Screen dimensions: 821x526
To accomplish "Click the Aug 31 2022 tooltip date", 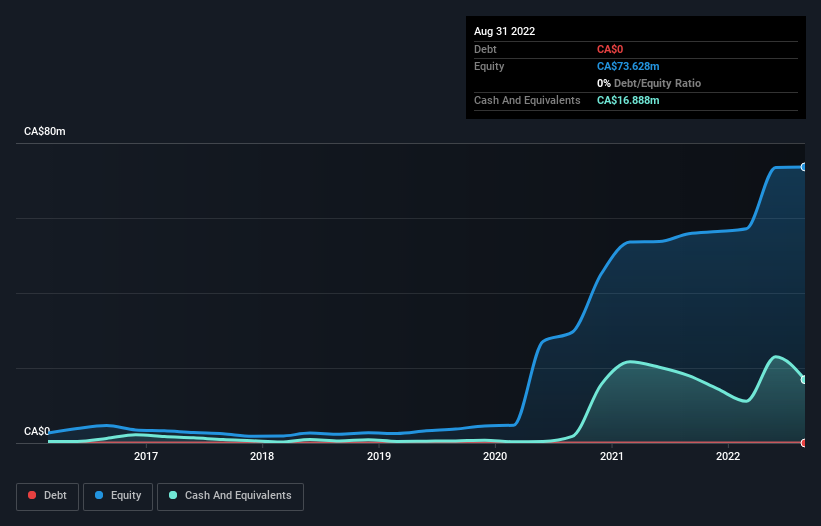I will point(504,31).
